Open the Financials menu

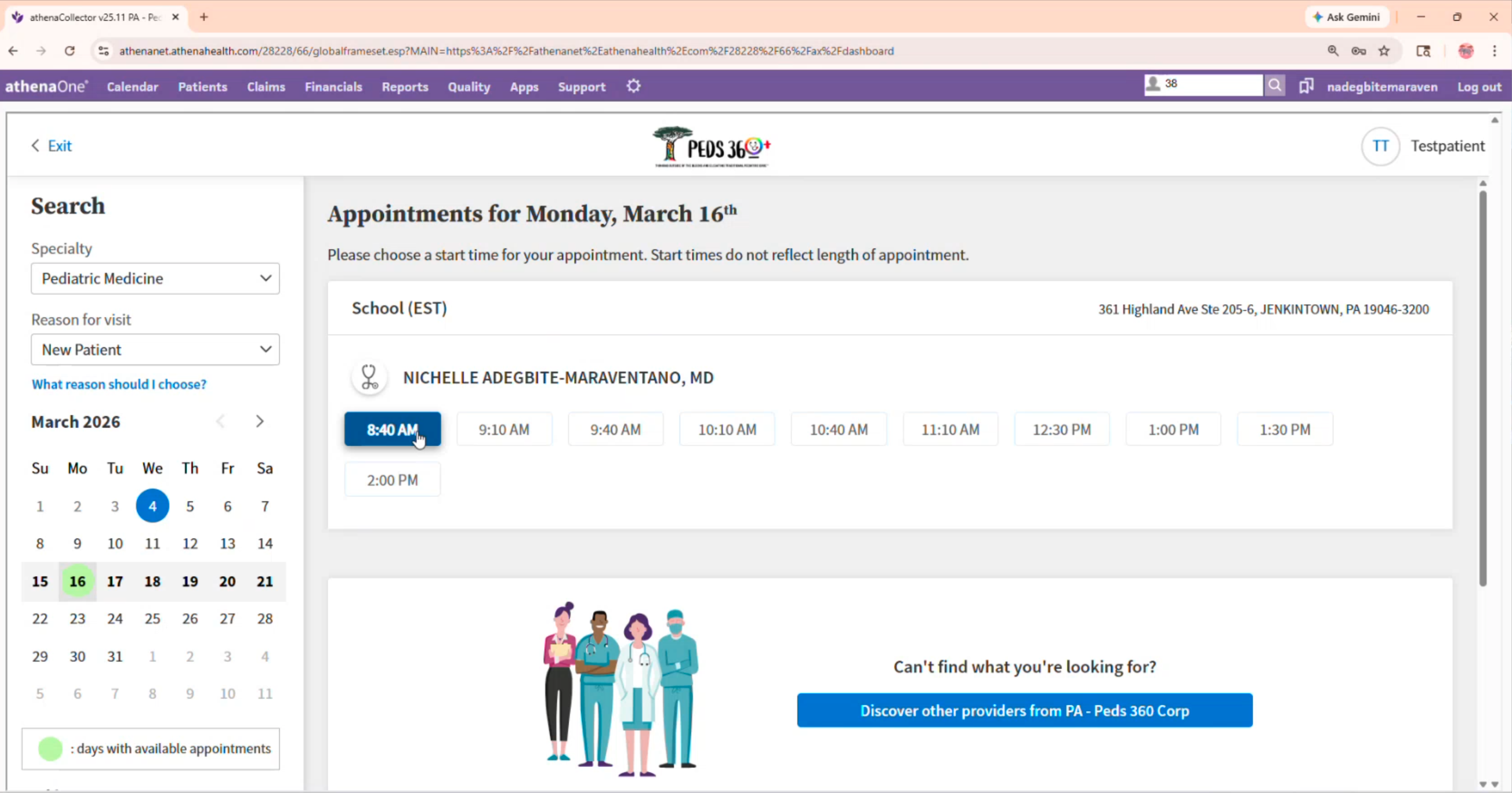click(333, 87)
